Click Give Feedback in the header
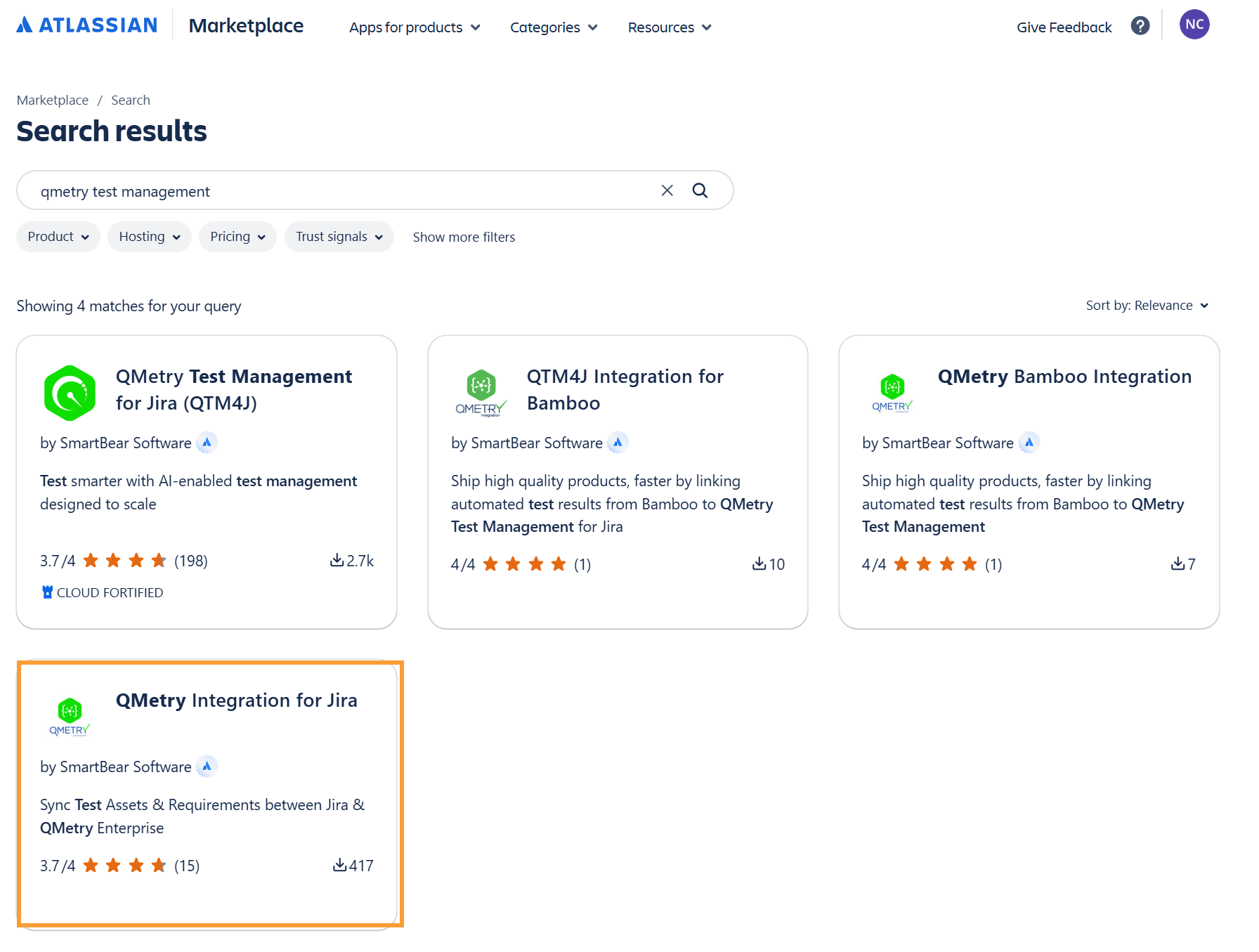The height and width of the screenshot is (952, 1259). 1064,27
